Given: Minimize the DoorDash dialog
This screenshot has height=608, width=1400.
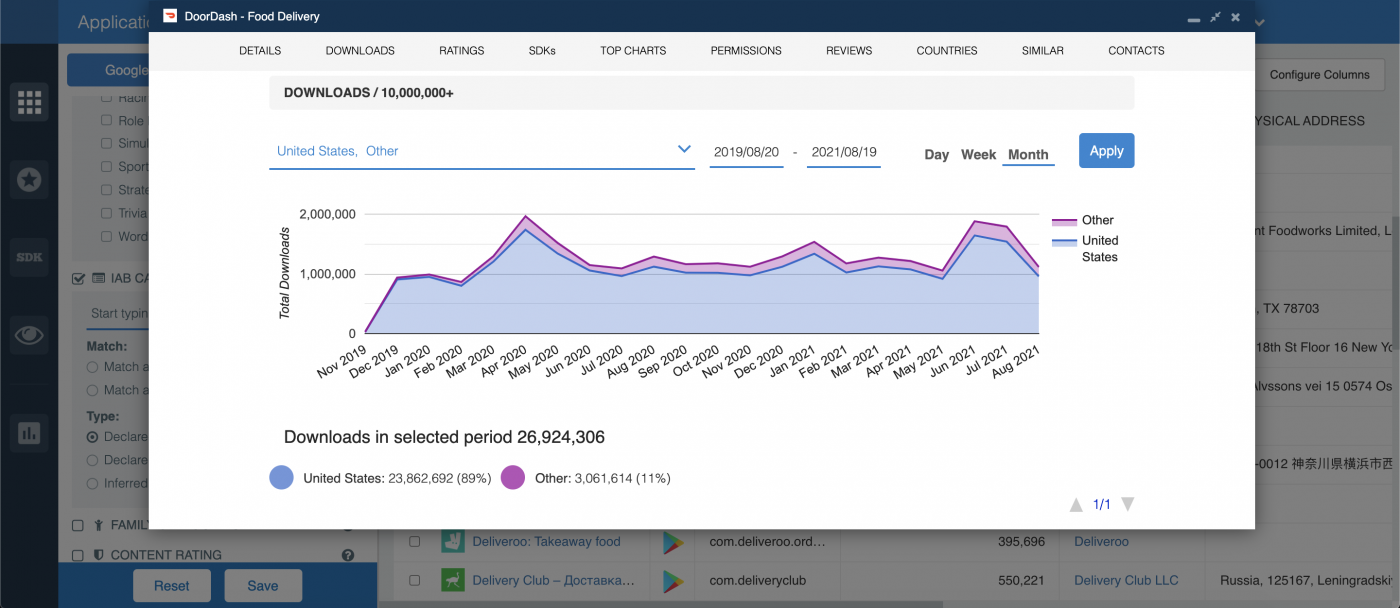Looking at the screenshot, I should click(1192, 18).
